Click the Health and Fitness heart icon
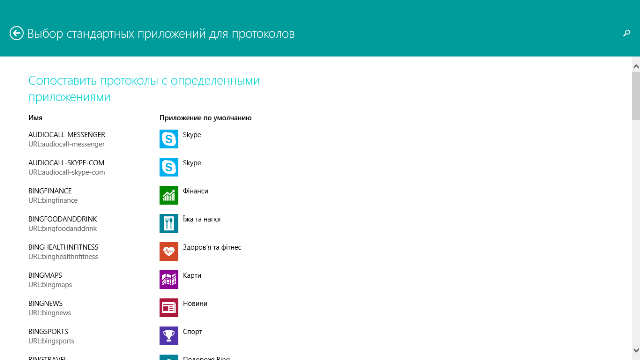 pyautogui.click(x=169, y=251)
